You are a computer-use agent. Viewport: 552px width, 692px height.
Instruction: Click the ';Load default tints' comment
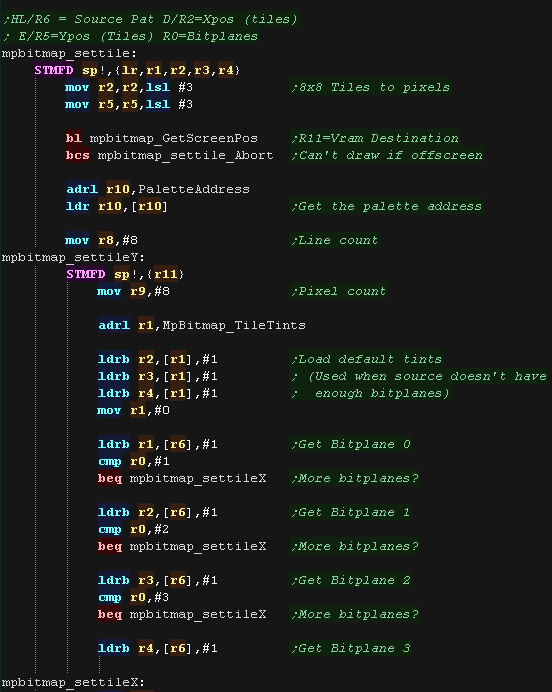366,359
